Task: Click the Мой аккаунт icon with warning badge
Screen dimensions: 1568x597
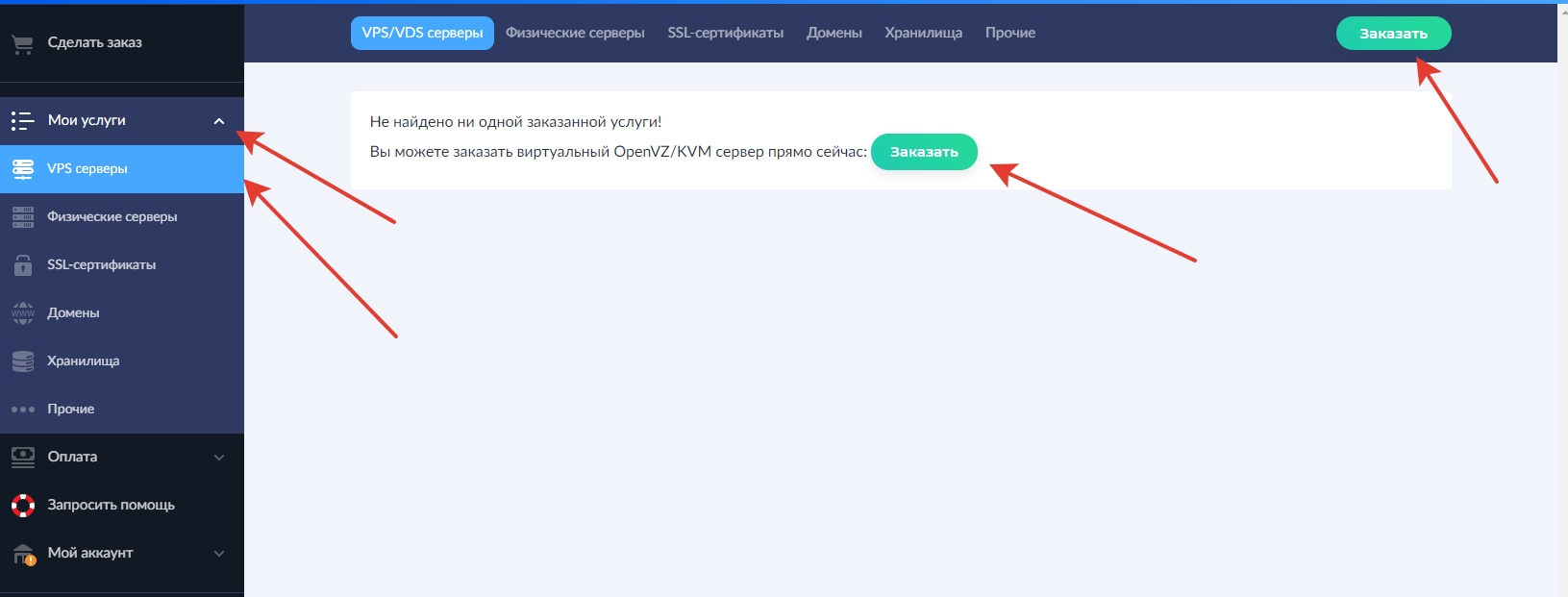Action: pos(22,554)
